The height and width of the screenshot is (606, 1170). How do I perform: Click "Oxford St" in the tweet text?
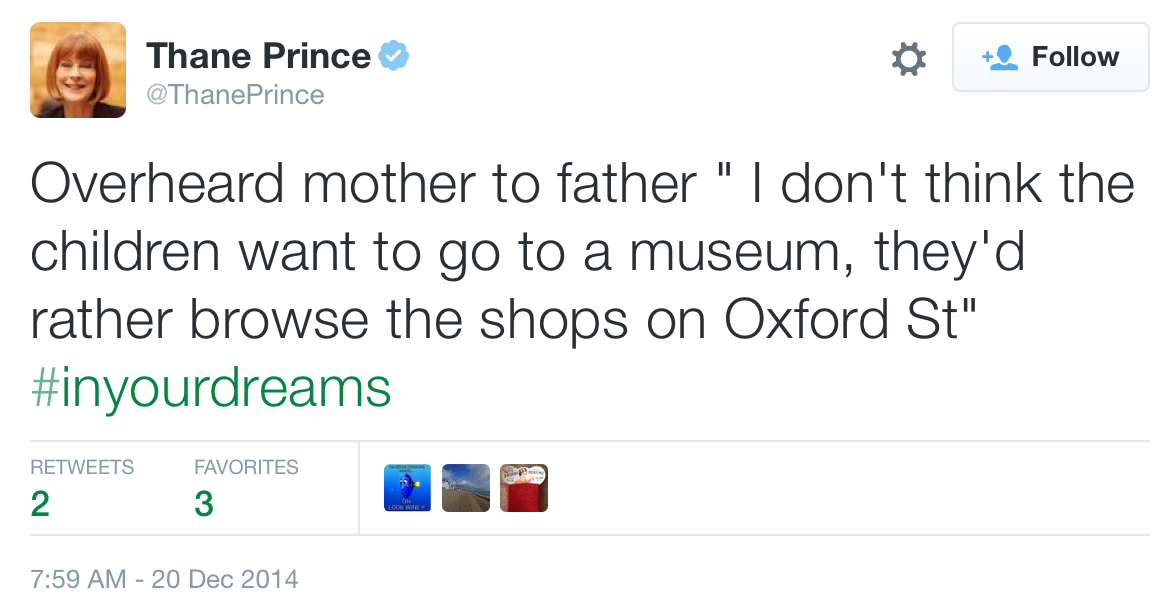pos(842,320)
